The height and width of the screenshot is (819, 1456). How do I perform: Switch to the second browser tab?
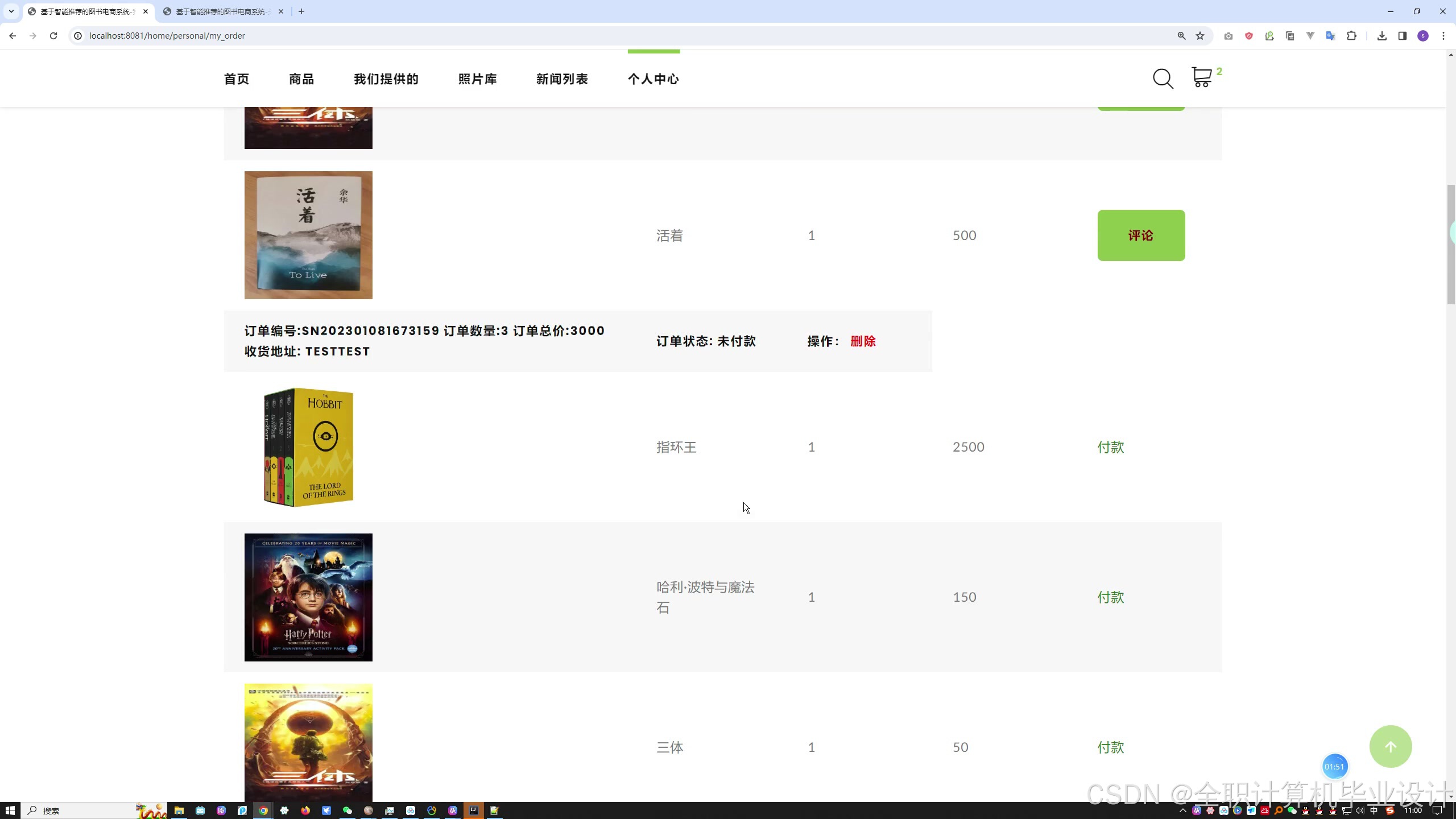pos(222,11)
